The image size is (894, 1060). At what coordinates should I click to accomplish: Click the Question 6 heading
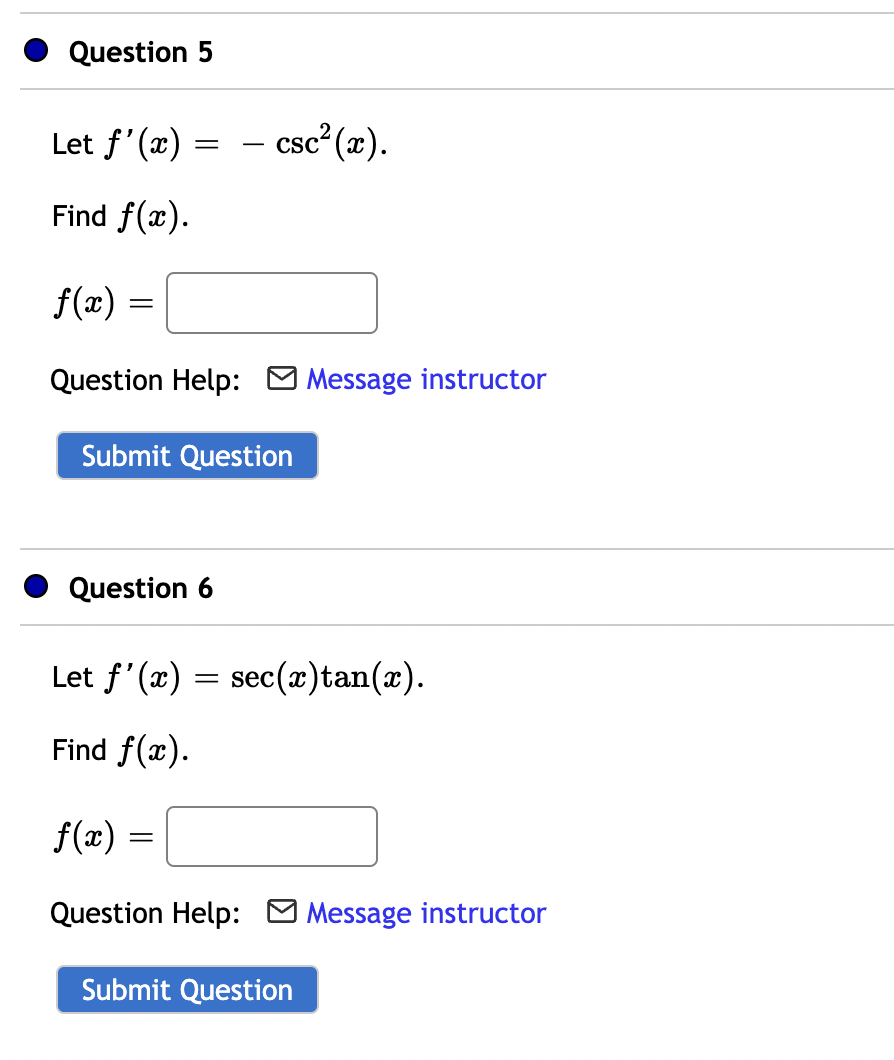click(140, 587)
